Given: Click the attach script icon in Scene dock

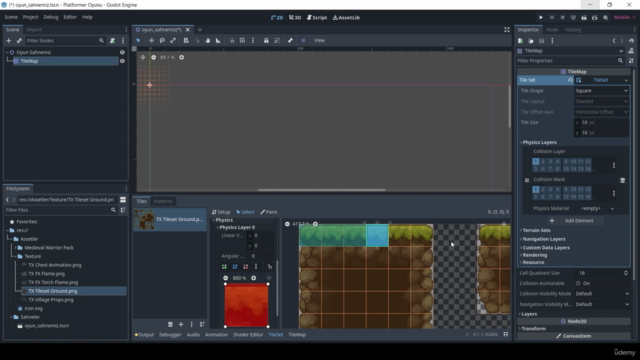Looking at the screenshot, I should (x=112, y=40).
